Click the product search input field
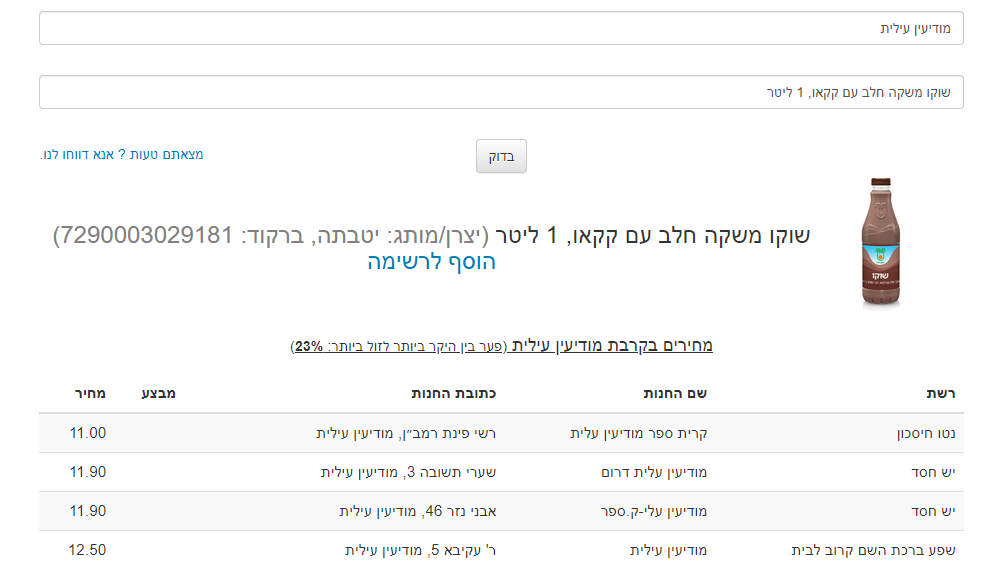The height and width of the screenshot is (567, 987). (x=500, y=92)
